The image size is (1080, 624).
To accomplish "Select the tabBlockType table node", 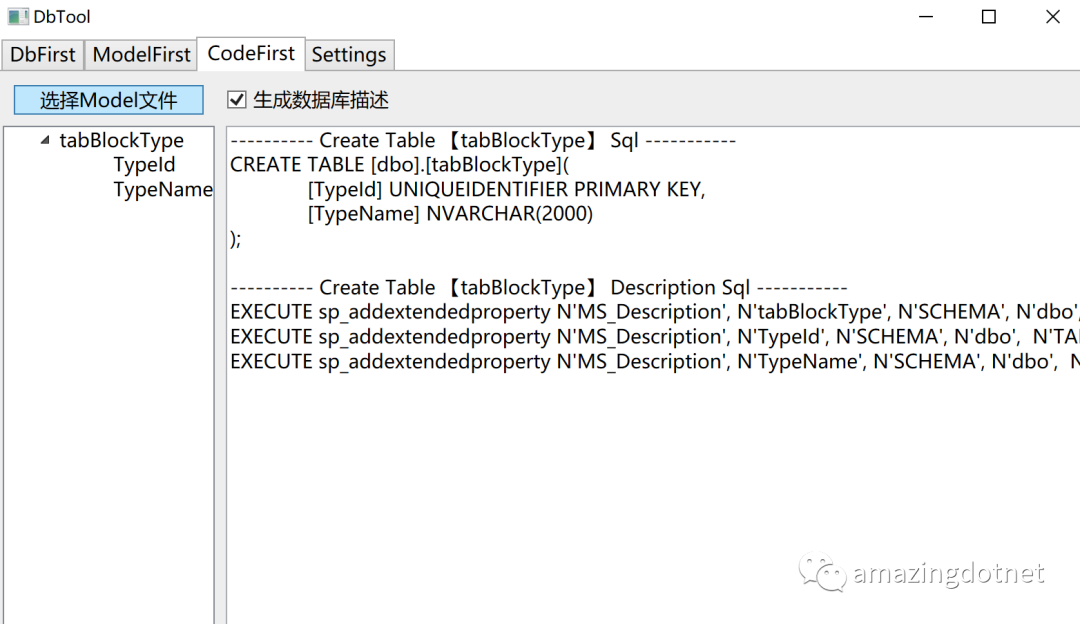I will tap(121, 141).
